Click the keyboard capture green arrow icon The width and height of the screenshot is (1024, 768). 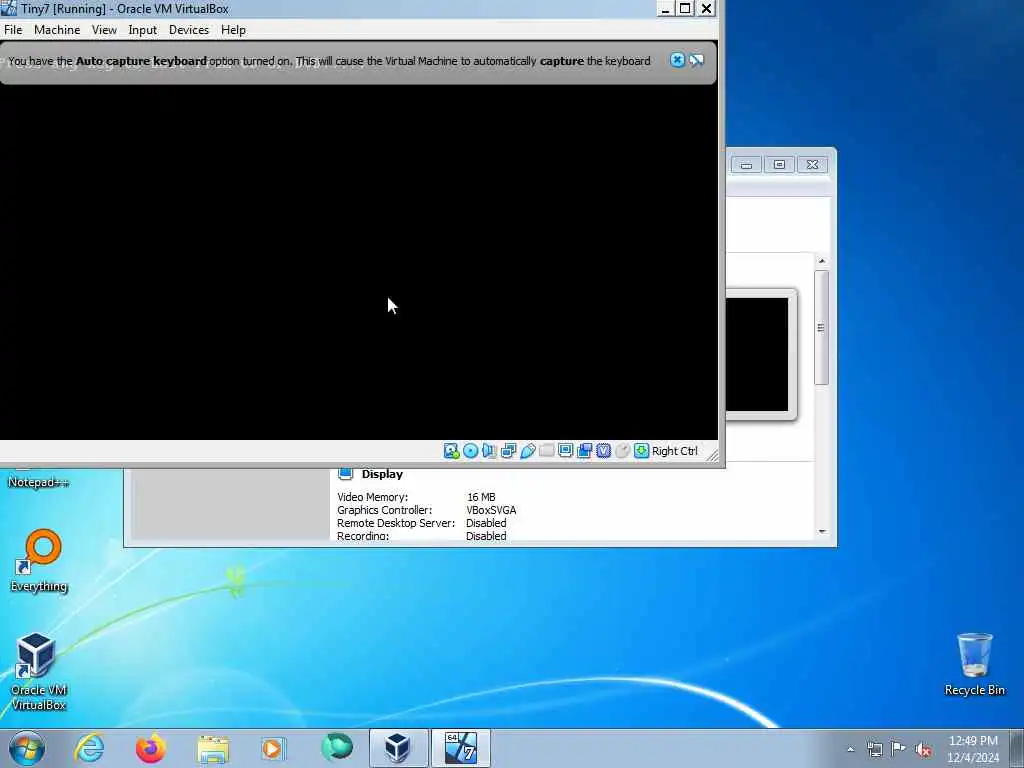[641, 451]
